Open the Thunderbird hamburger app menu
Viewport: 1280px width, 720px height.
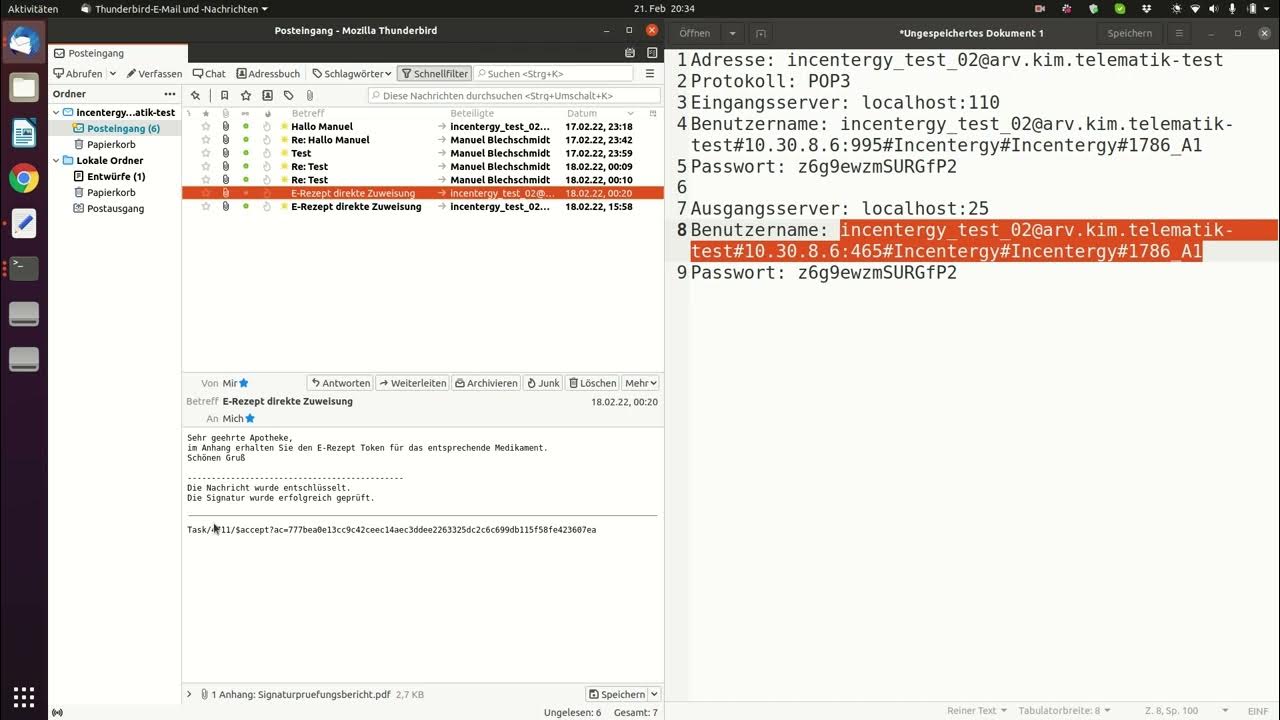(x=650, y=74)
